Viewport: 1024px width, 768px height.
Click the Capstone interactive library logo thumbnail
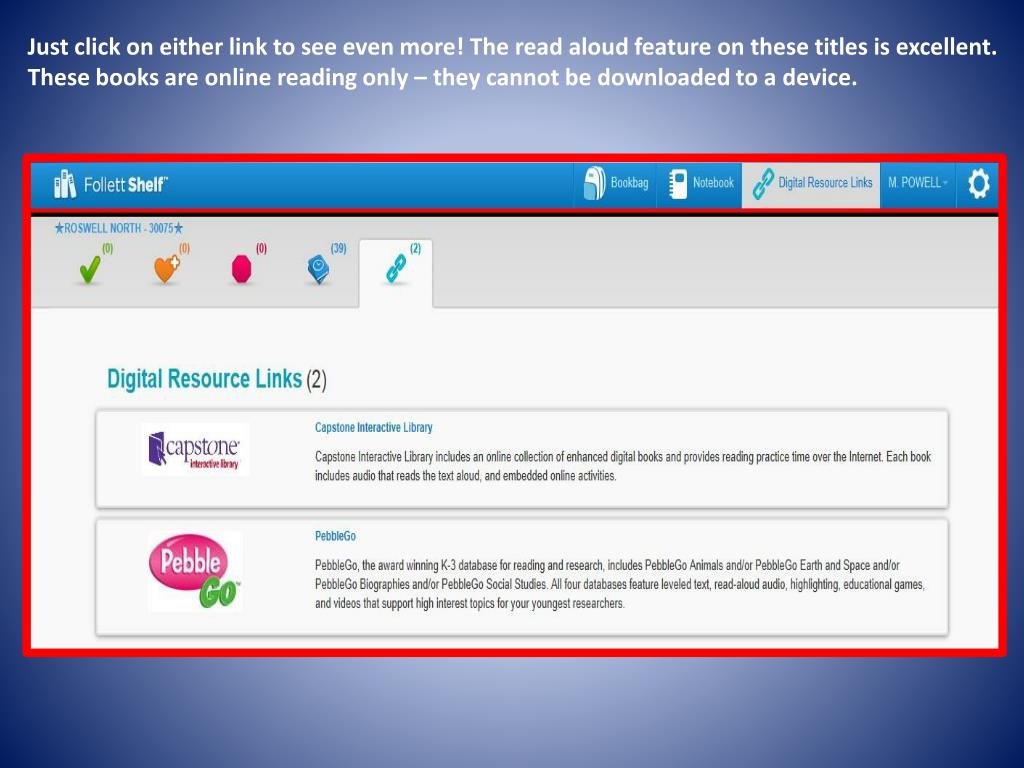[x=195, y=449]
